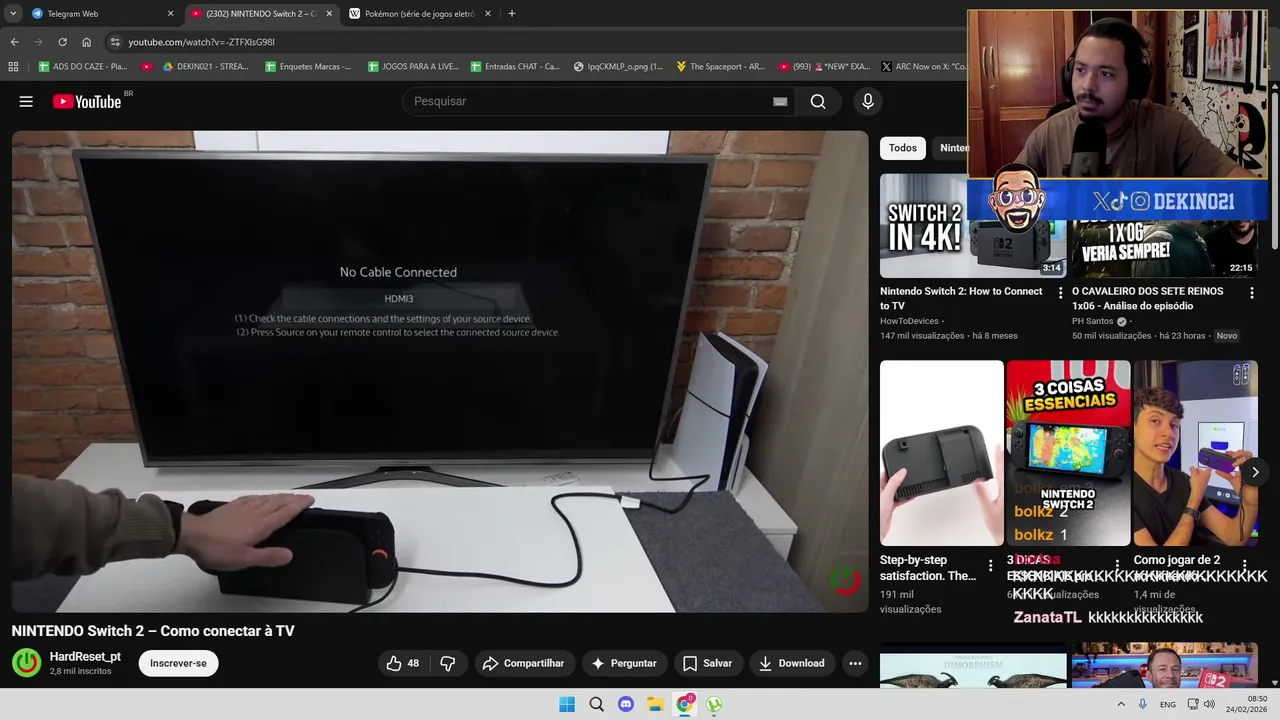Click the Perguntar button
The image size is (1280, 720).
624,663
